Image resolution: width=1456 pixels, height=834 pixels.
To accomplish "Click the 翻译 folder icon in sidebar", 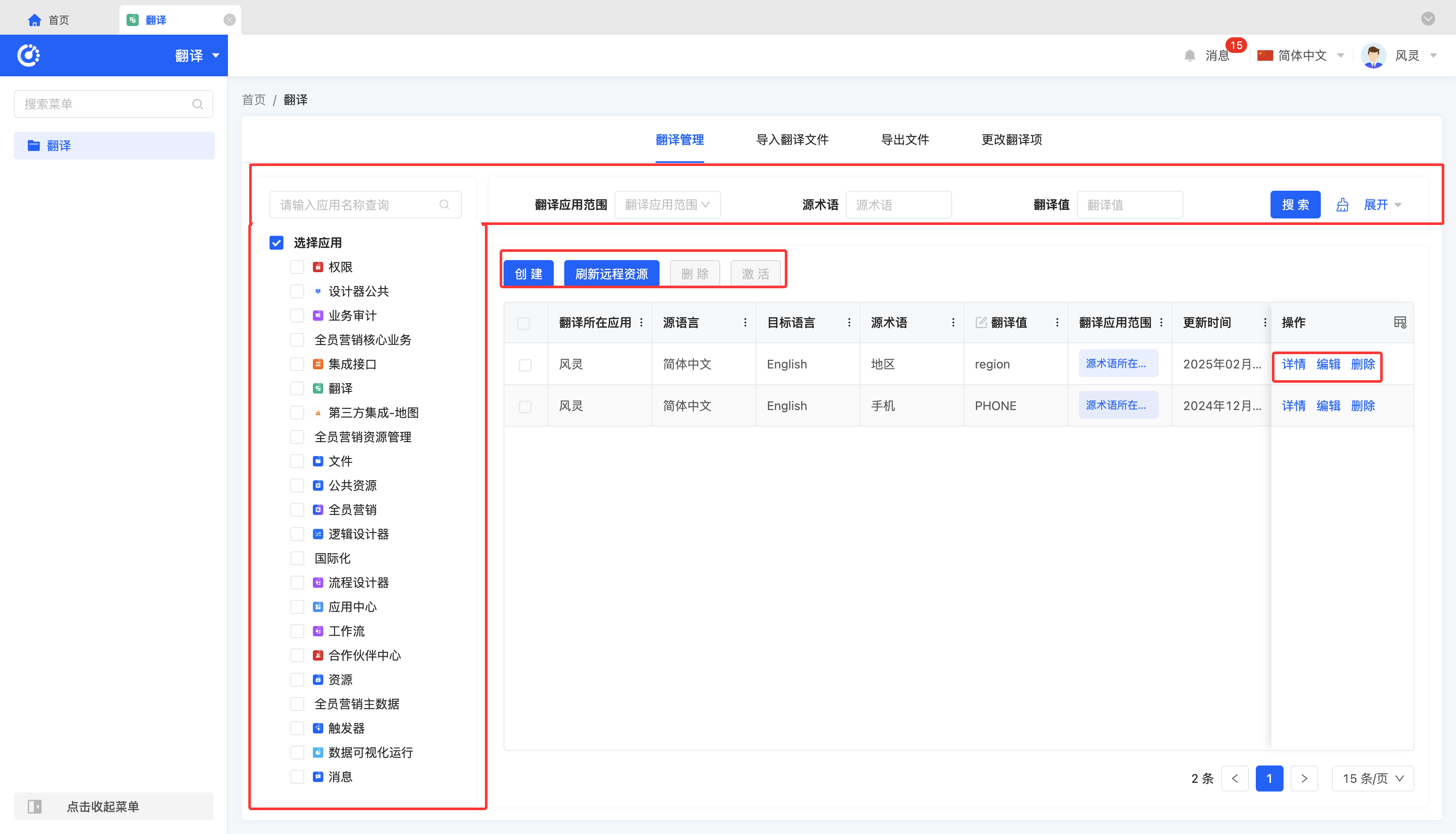I will pos(34,146).
